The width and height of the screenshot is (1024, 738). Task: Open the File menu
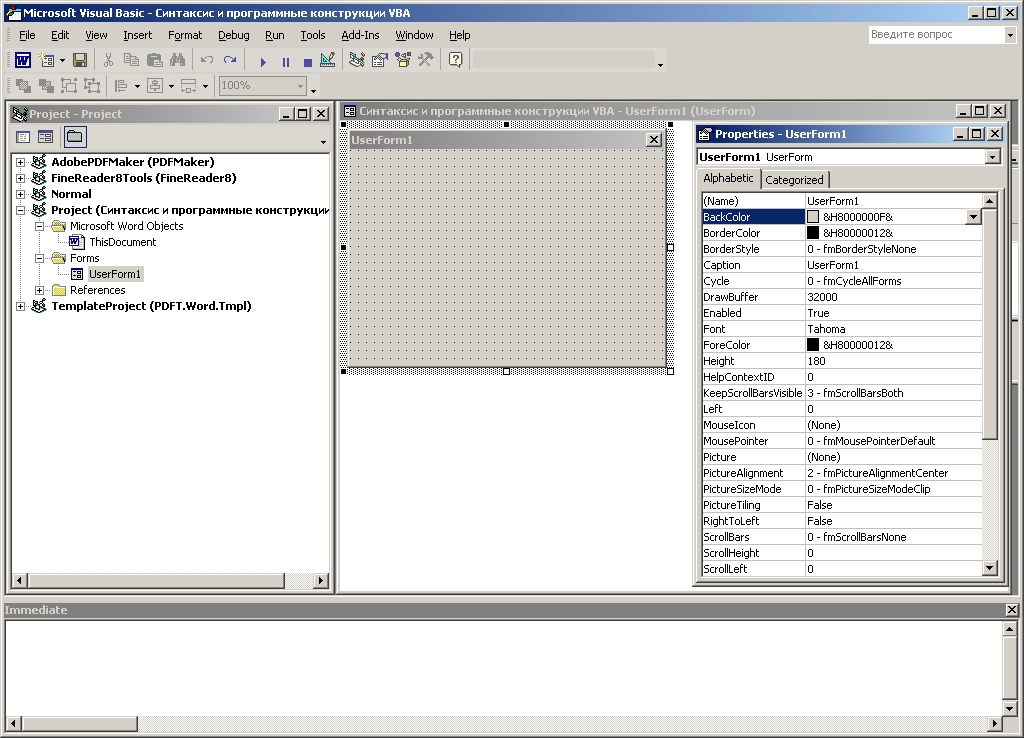pos(27,35)
